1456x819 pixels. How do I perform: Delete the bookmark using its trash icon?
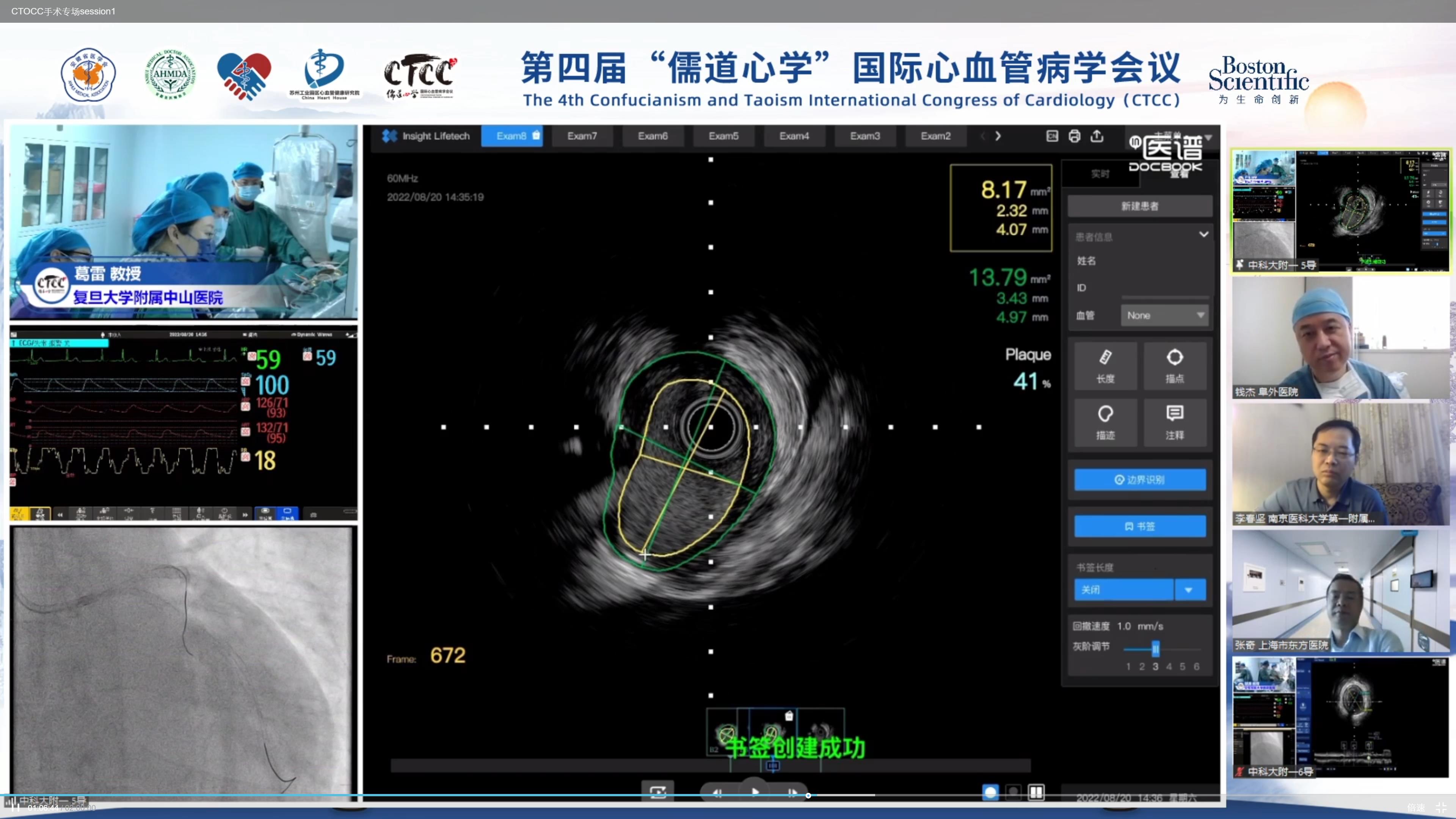[789, 716]
